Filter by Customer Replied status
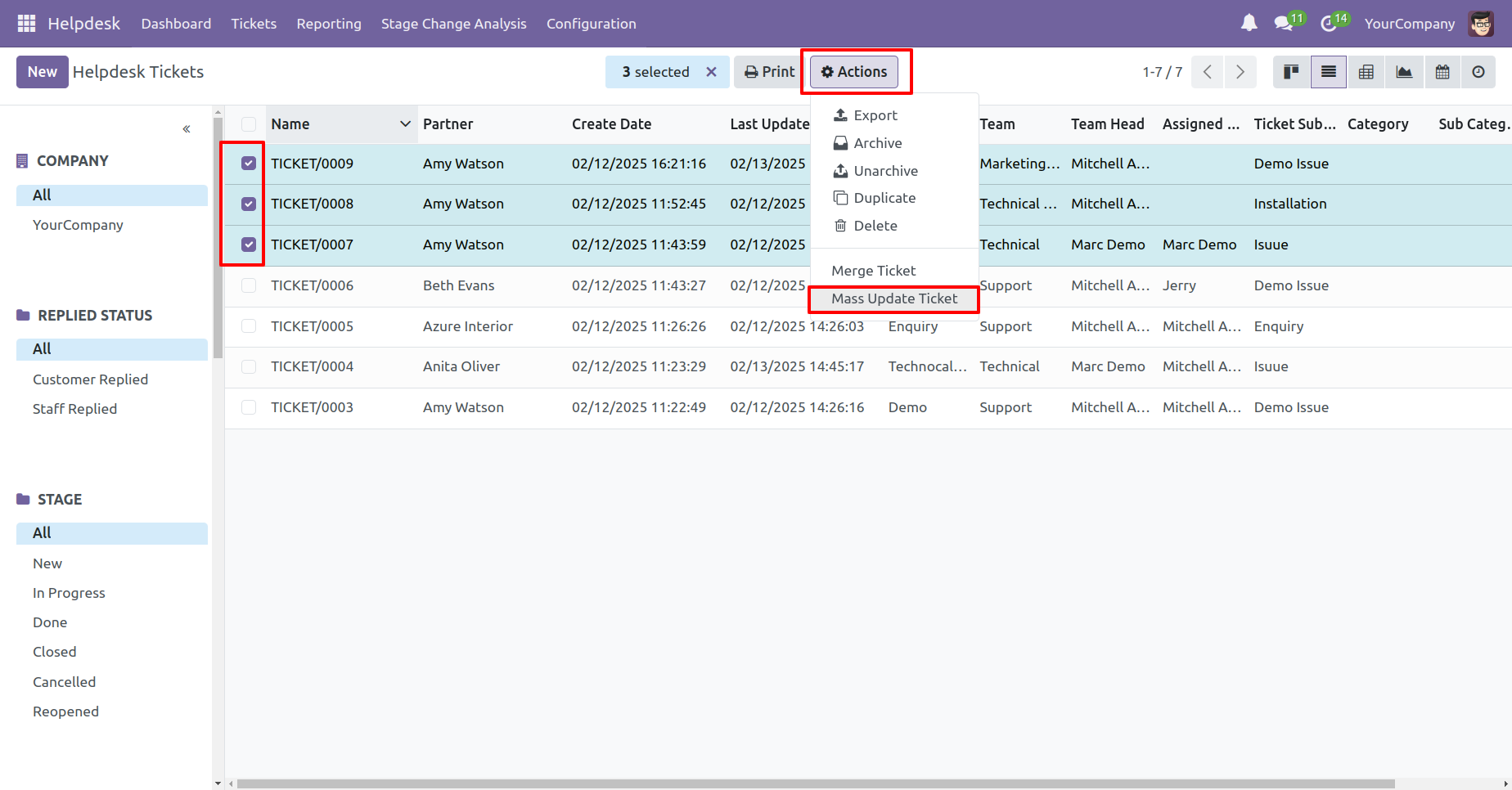 click(90, 379)
